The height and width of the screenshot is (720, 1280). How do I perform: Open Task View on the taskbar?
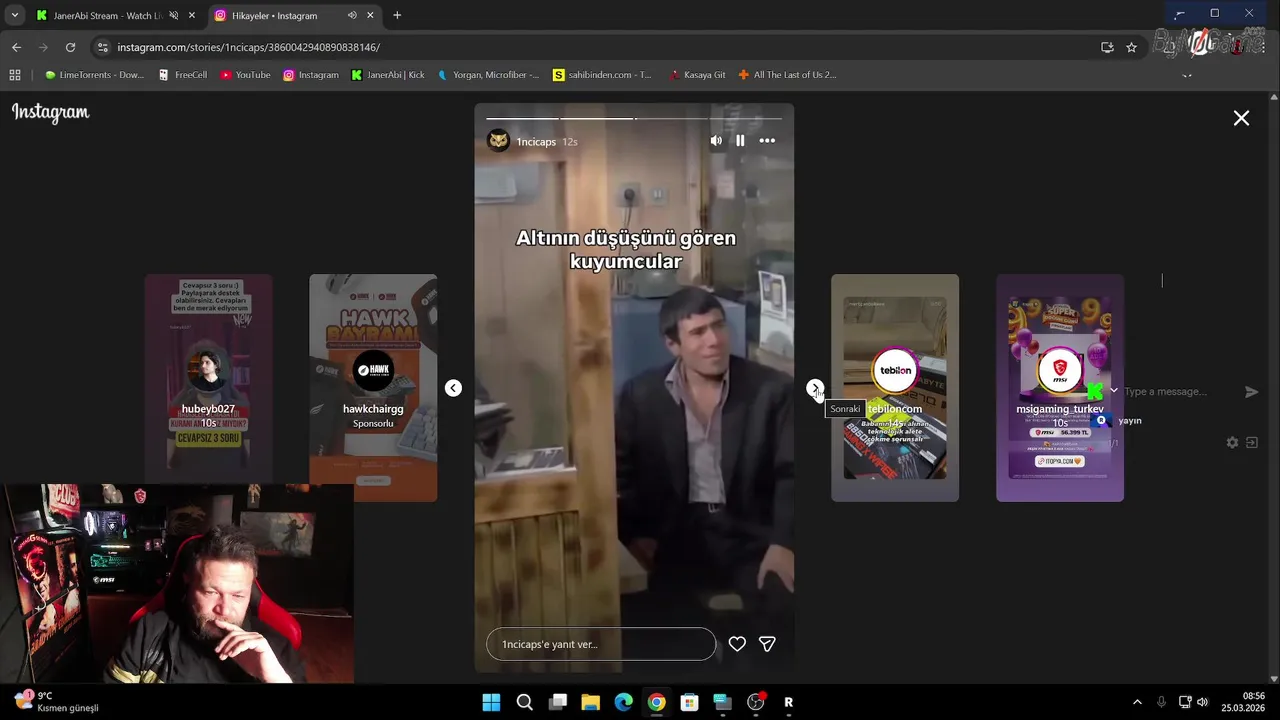557,702
